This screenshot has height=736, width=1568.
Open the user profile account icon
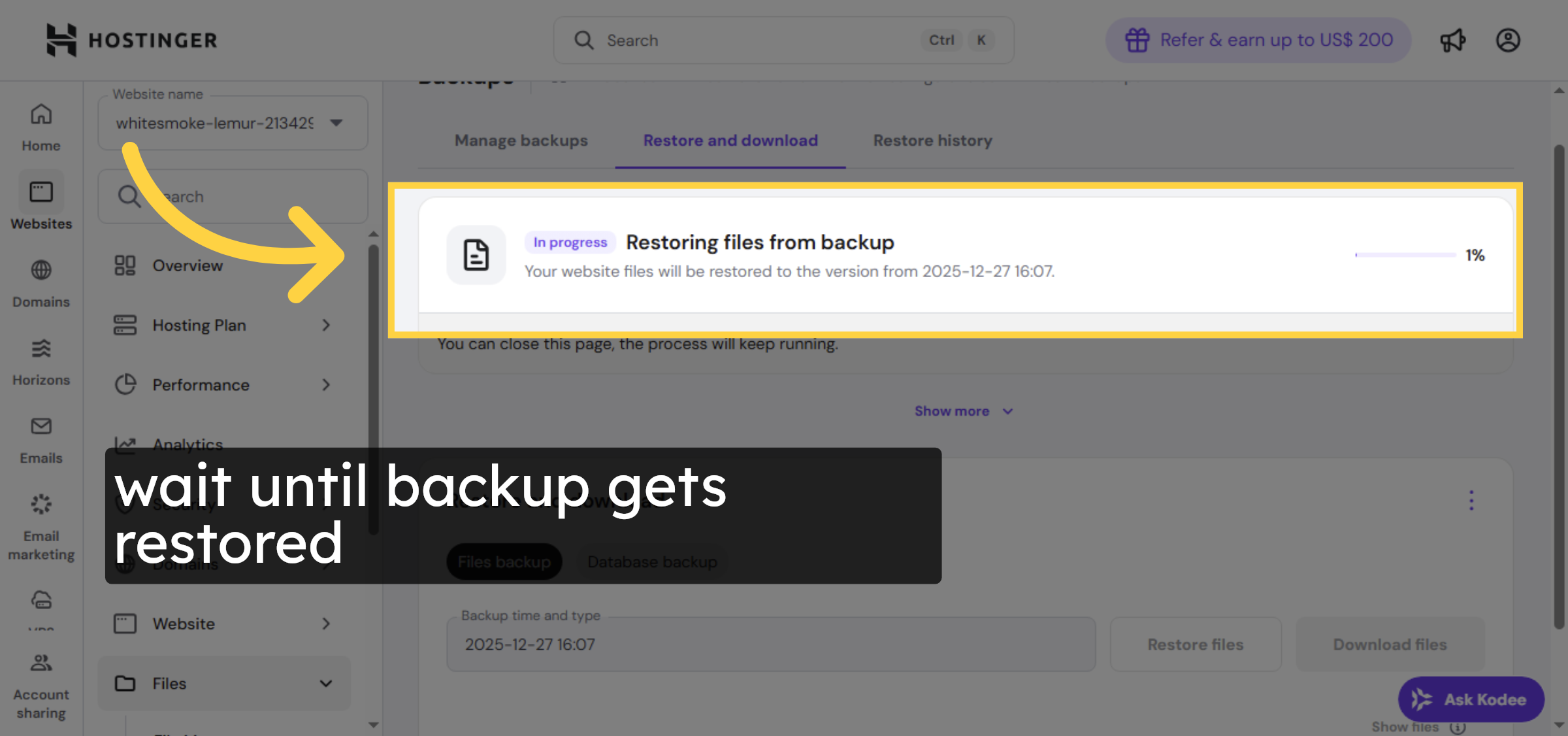[1508, 41]
